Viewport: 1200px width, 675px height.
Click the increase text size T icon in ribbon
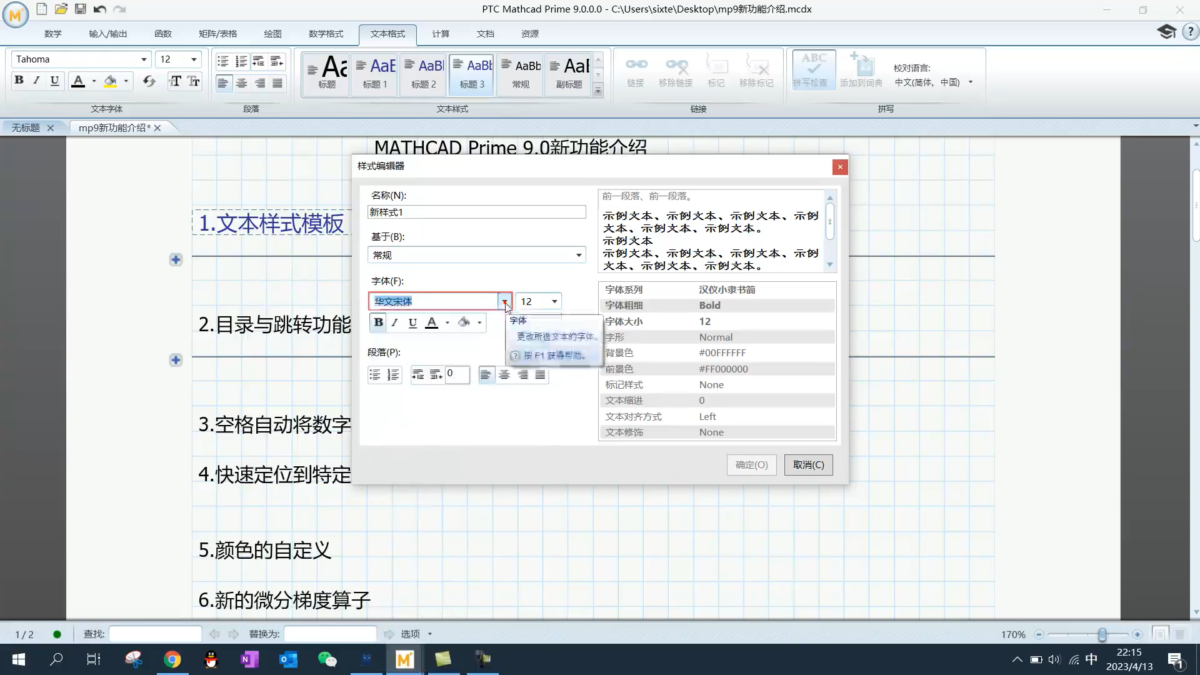(176, 81)
